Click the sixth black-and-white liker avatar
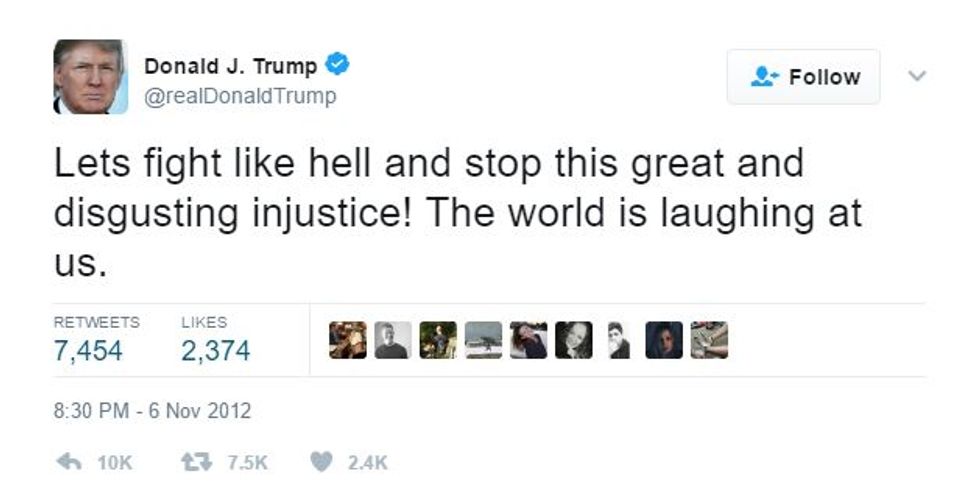 pos(573,340)
